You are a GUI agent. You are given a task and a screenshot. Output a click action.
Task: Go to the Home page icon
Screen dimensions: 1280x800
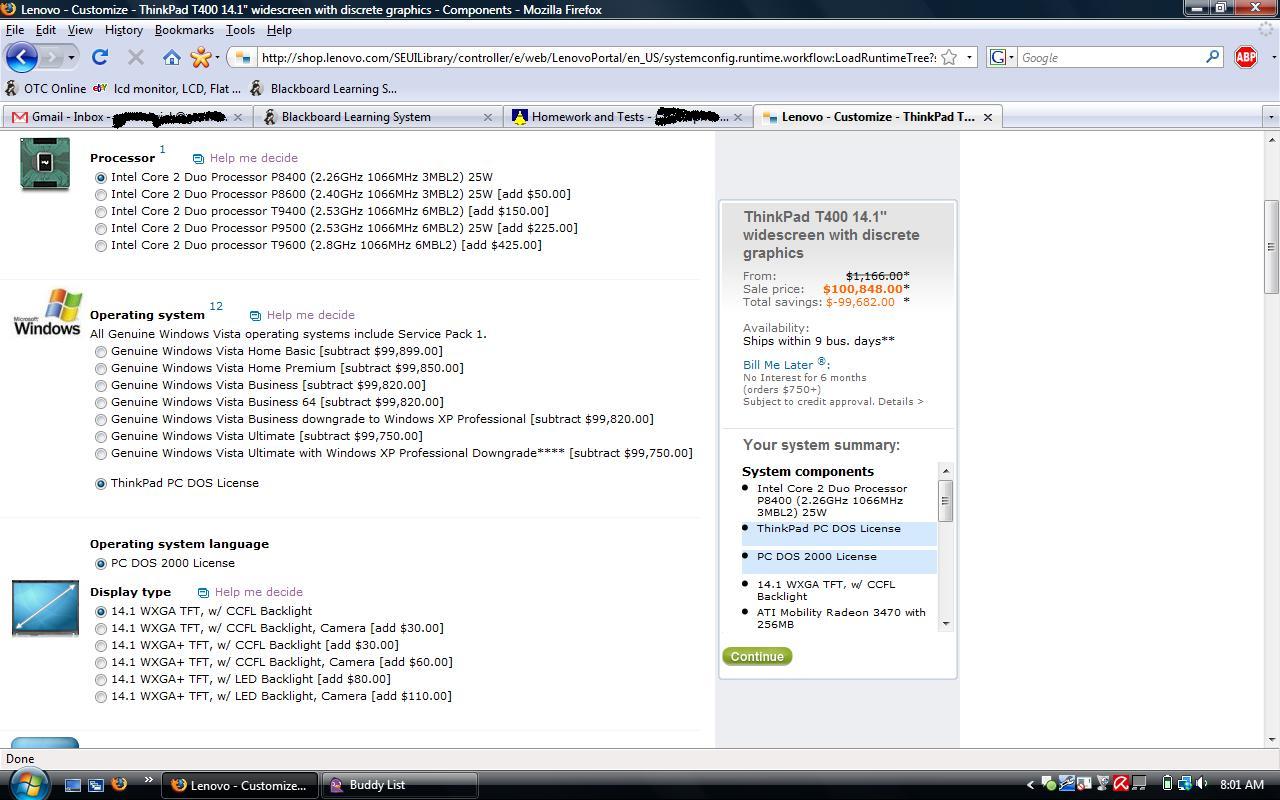(171, 57)
